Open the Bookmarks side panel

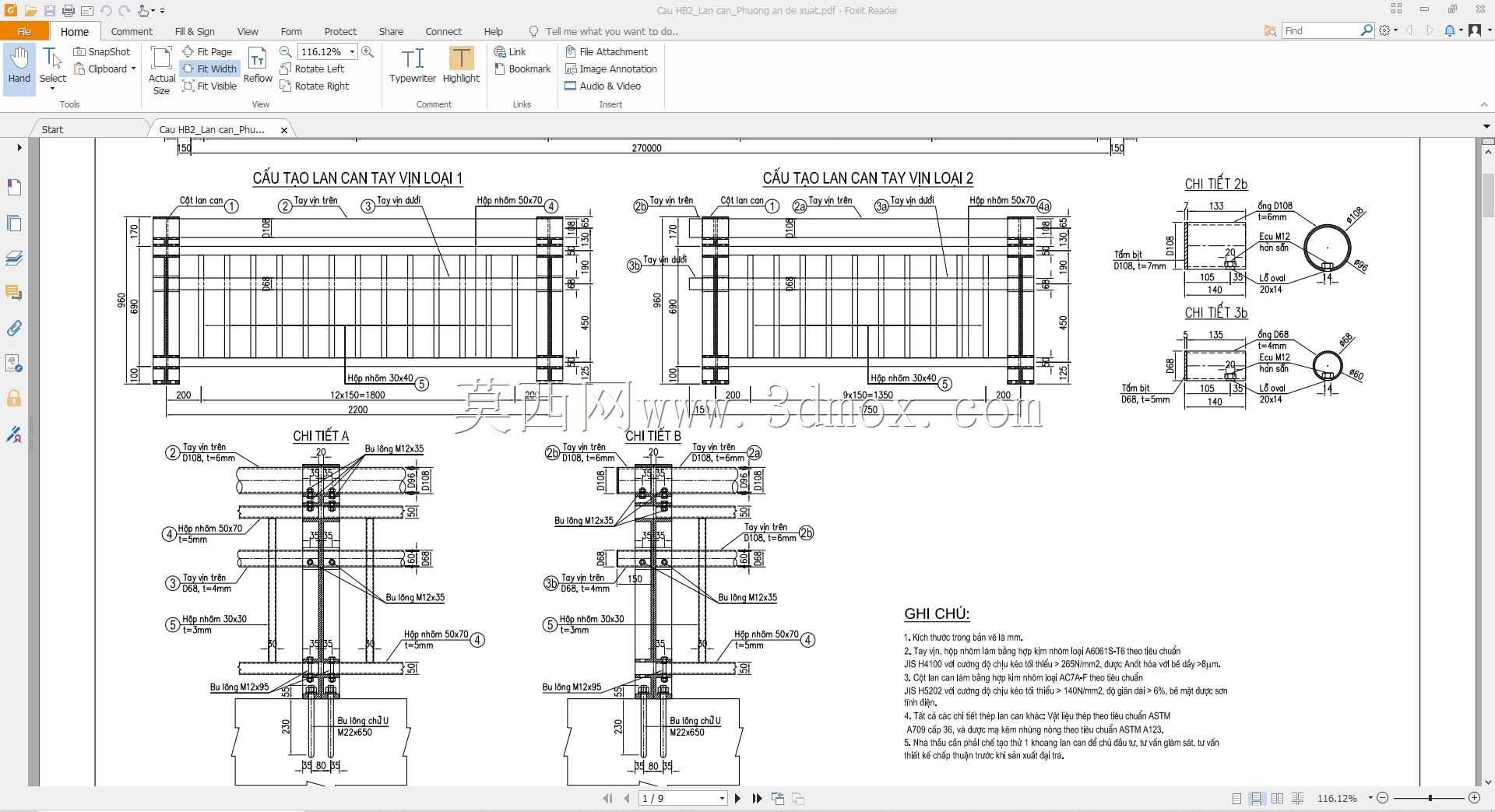coord(14,187)
